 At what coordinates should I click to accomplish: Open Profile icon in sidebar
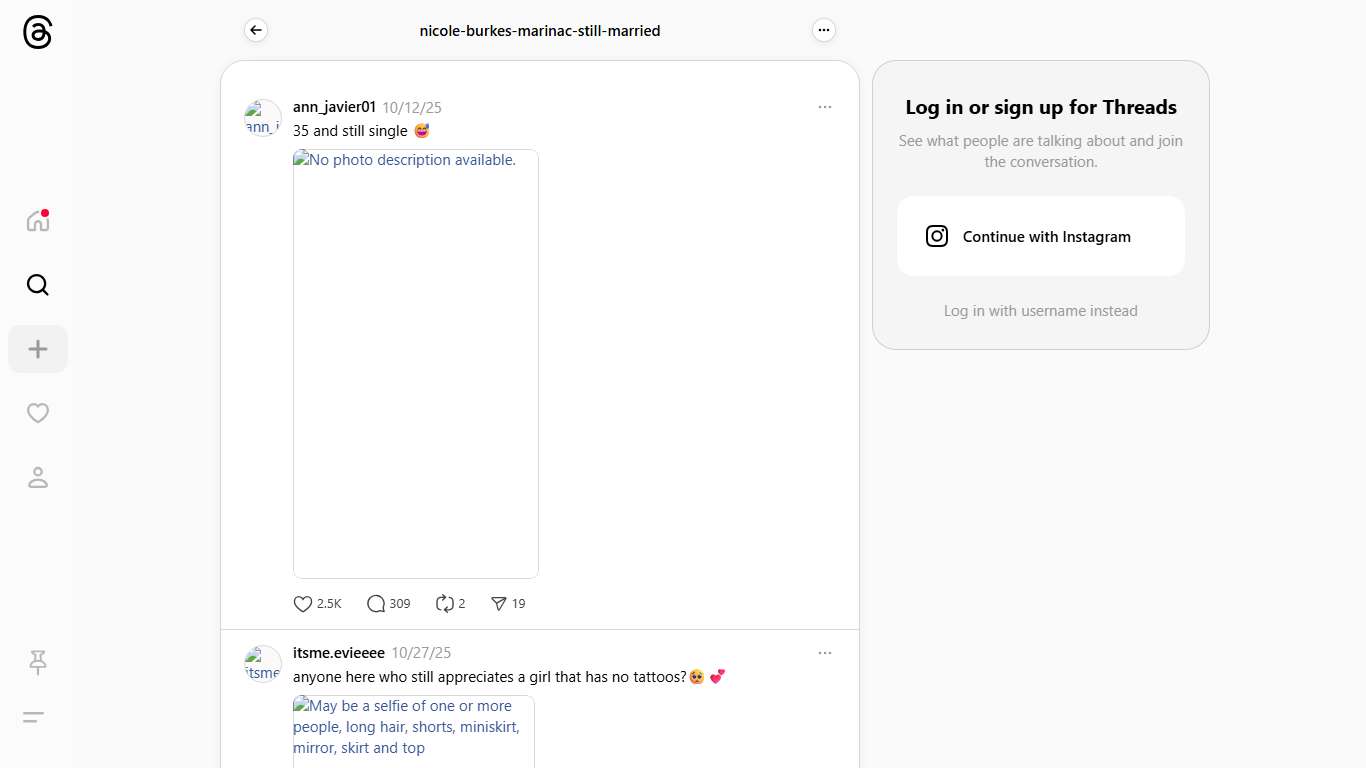(38, 478)
